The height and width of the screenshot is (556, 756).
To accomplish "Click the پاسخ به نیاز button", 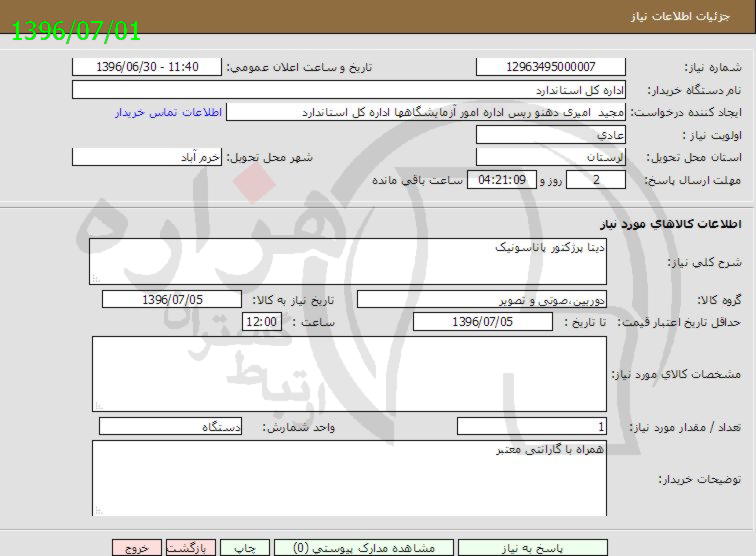I will pos(532,548).
